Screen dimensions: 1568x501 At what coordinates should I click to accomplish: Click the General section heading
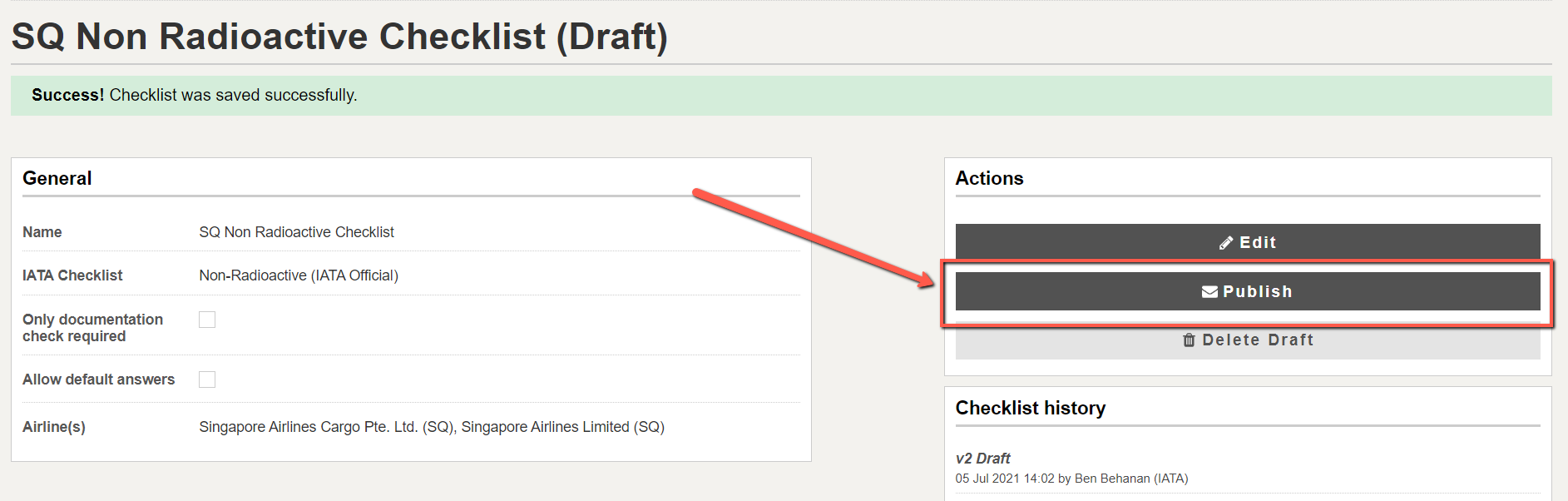pyautogui.click(x=57, y=178)
